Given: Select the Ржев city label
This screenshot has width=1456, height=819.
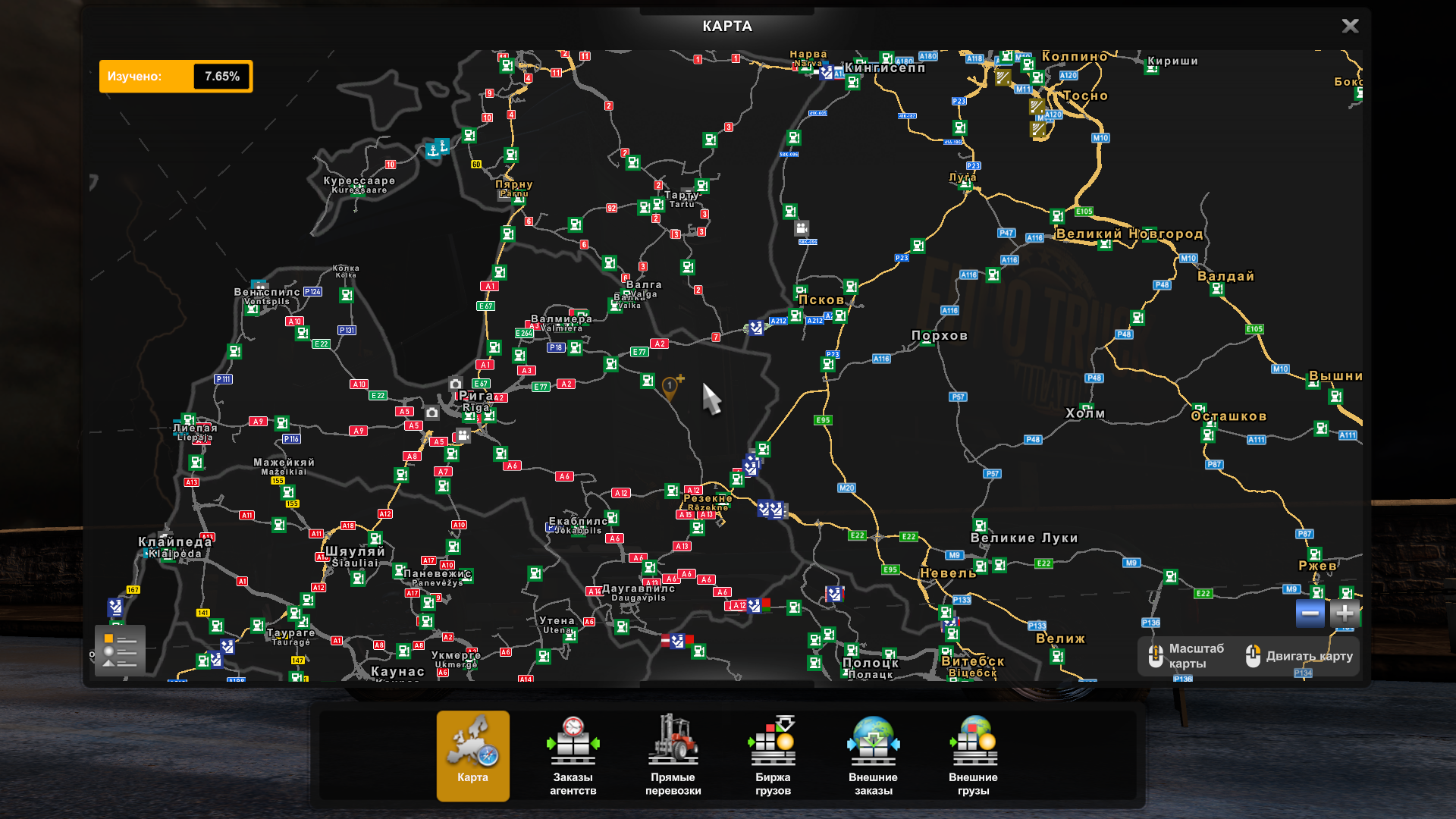Looking at the screenshot, I should (1317, 566).
